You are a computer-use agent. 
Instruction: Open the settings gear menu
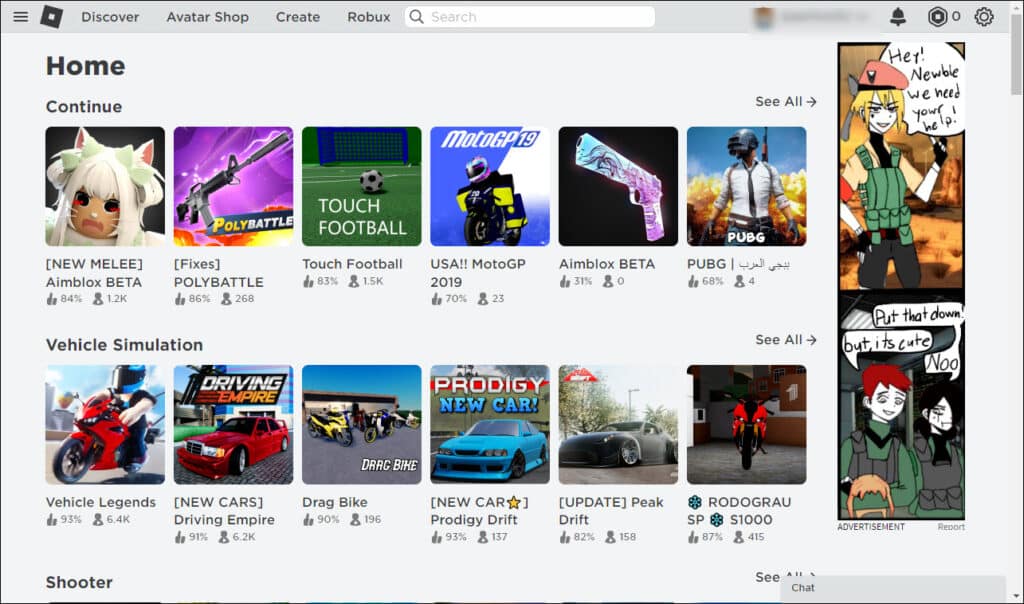[984, 16]
